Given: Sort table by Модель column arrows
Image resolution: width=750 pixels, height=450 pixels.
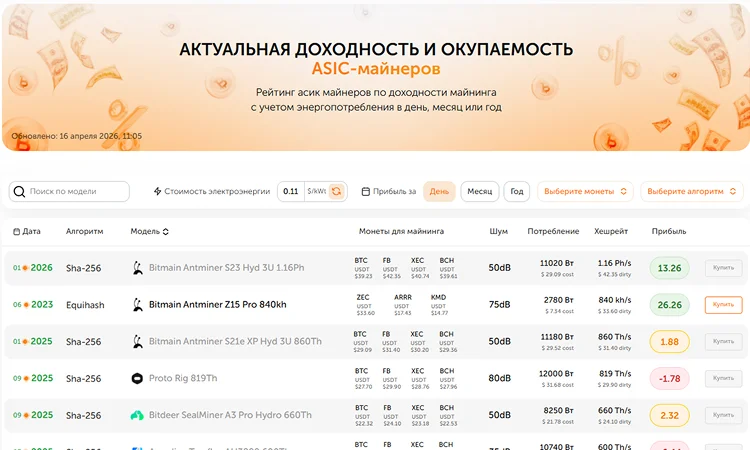Looking at the screenshot, I should click(165, 231).
